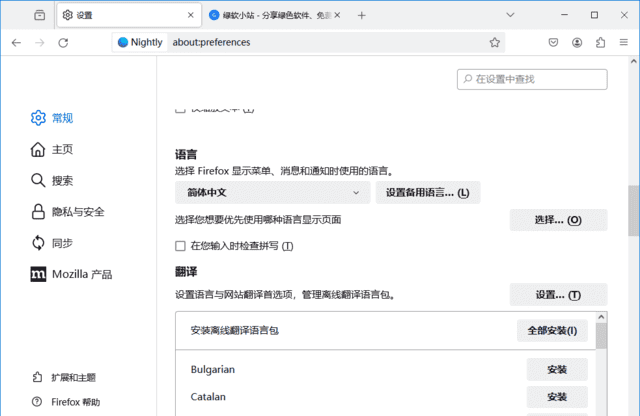Viewport: 640px width, 416px height.
Task: Click the magnifier icon beside 搜索
Action: pyautogui.click(x=38, y=180)
